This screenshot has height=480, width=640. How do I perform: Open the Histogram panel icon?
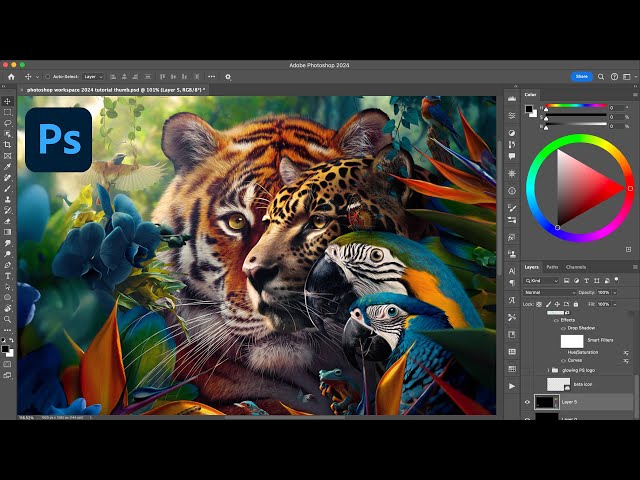[x=511, y=99]
